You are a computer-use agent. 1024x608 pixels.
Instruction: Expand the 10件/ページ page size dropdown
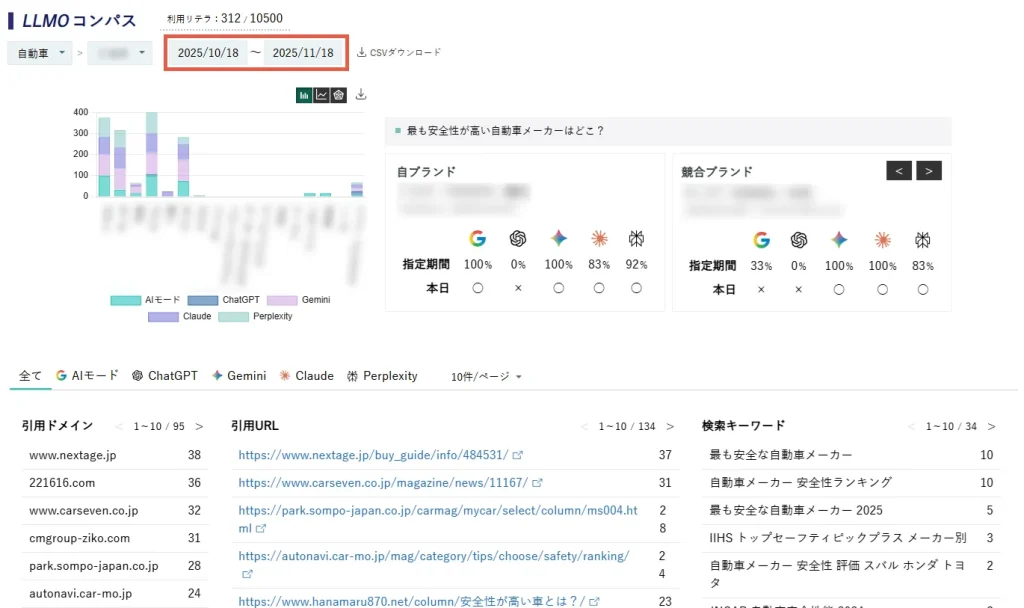(x=487, y=377)
